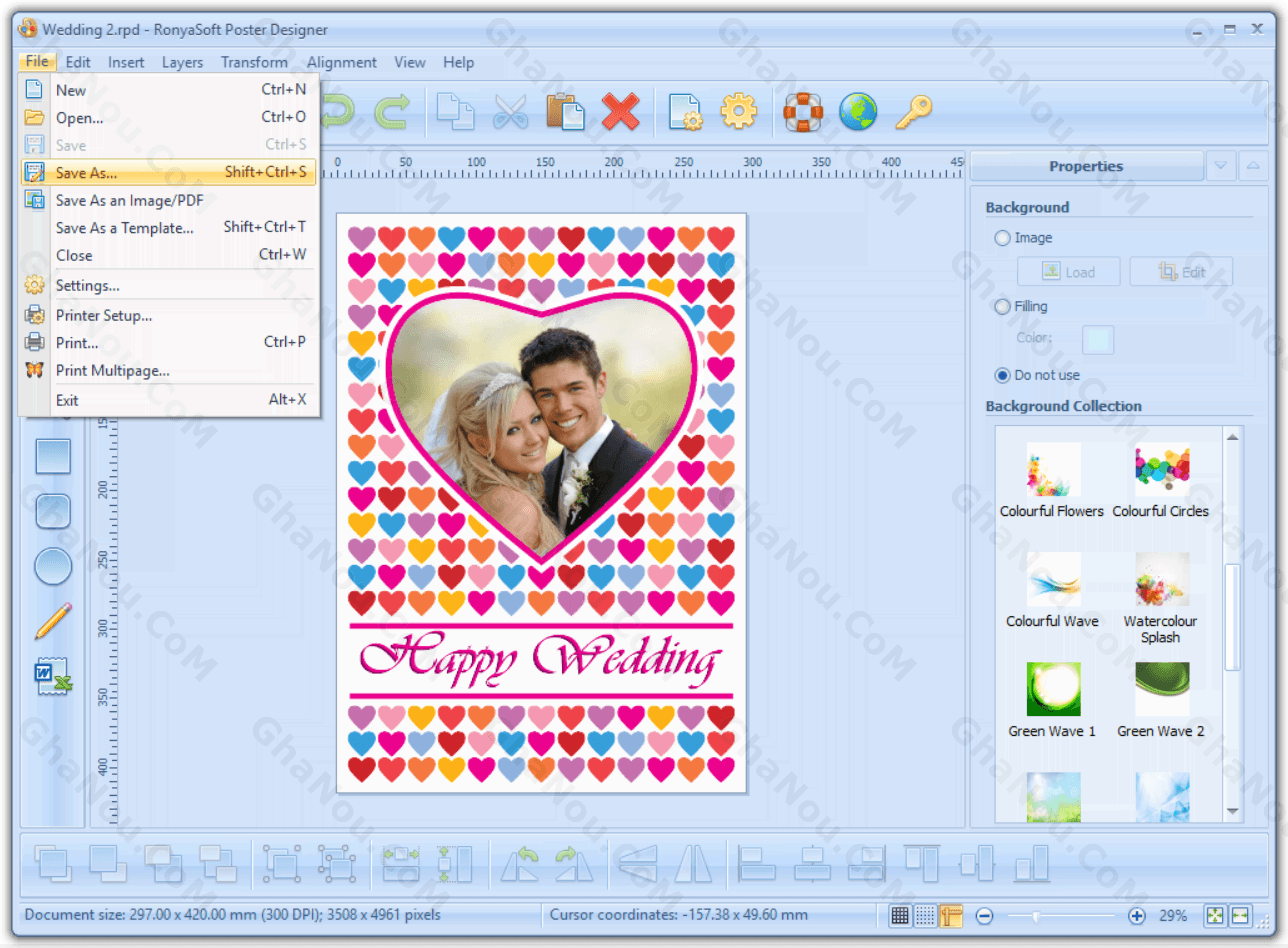The width and height of the screenshot is (1288, 948).
Task: Select the Rectangle shape tool
Action: (53, 456)
